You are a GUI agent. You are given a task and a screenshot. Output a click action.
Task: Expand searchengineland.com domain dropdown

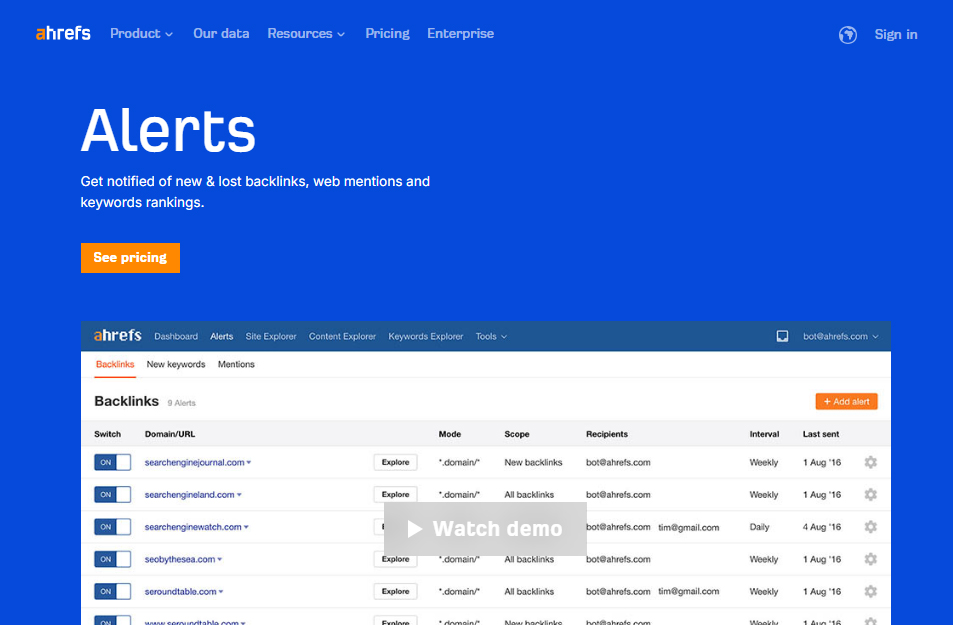click(x=239, y=495)
